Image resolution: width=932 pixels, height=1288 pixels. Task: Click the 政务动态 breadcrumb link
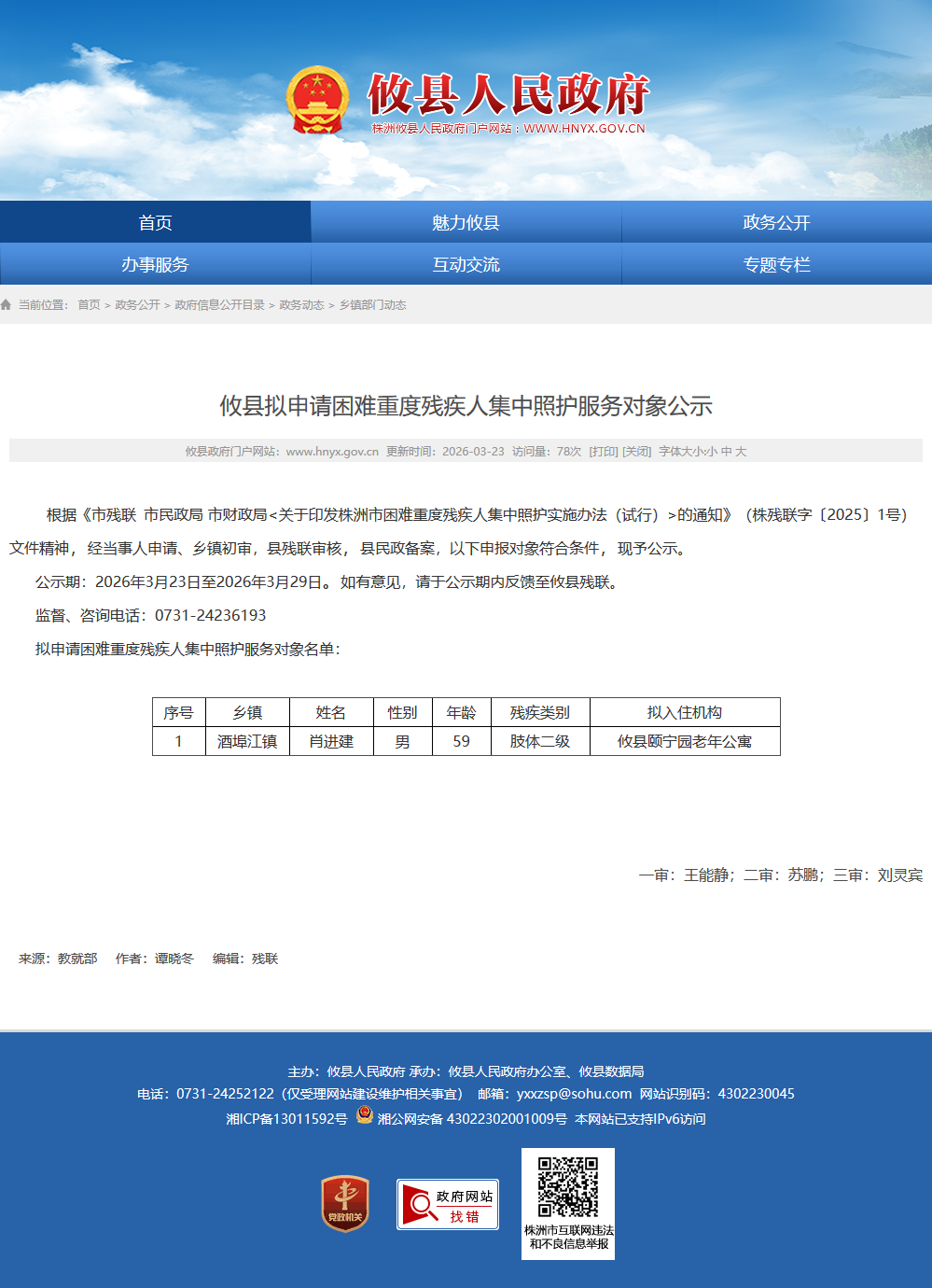301,305
